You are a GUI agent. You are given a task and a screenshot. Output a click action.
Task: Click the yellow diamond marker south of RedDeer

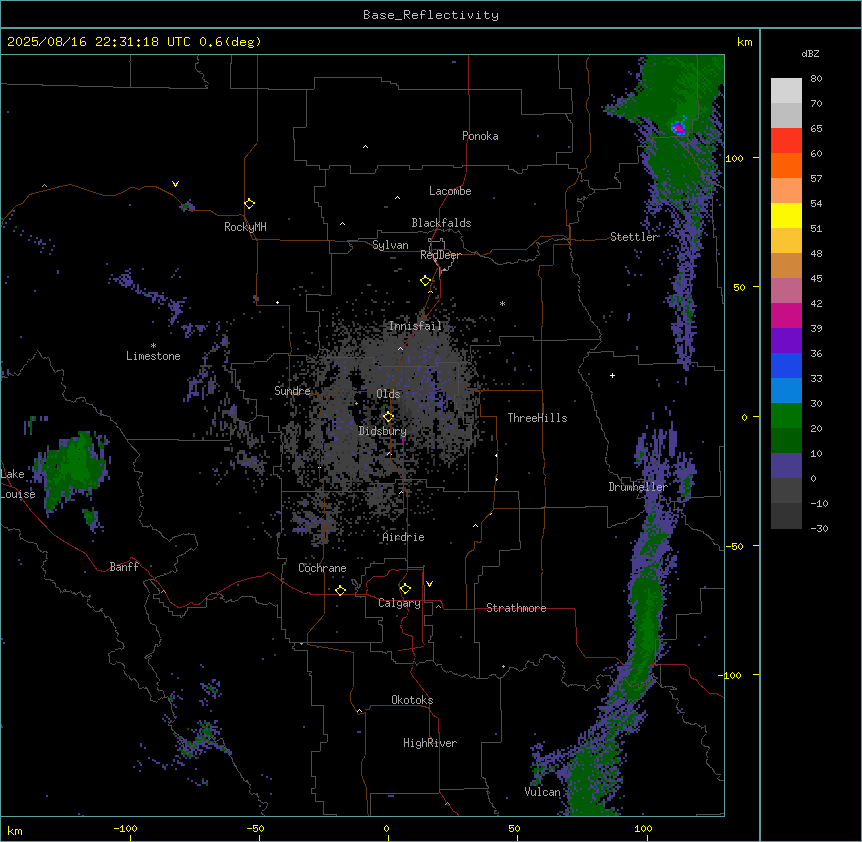(426, 281)
